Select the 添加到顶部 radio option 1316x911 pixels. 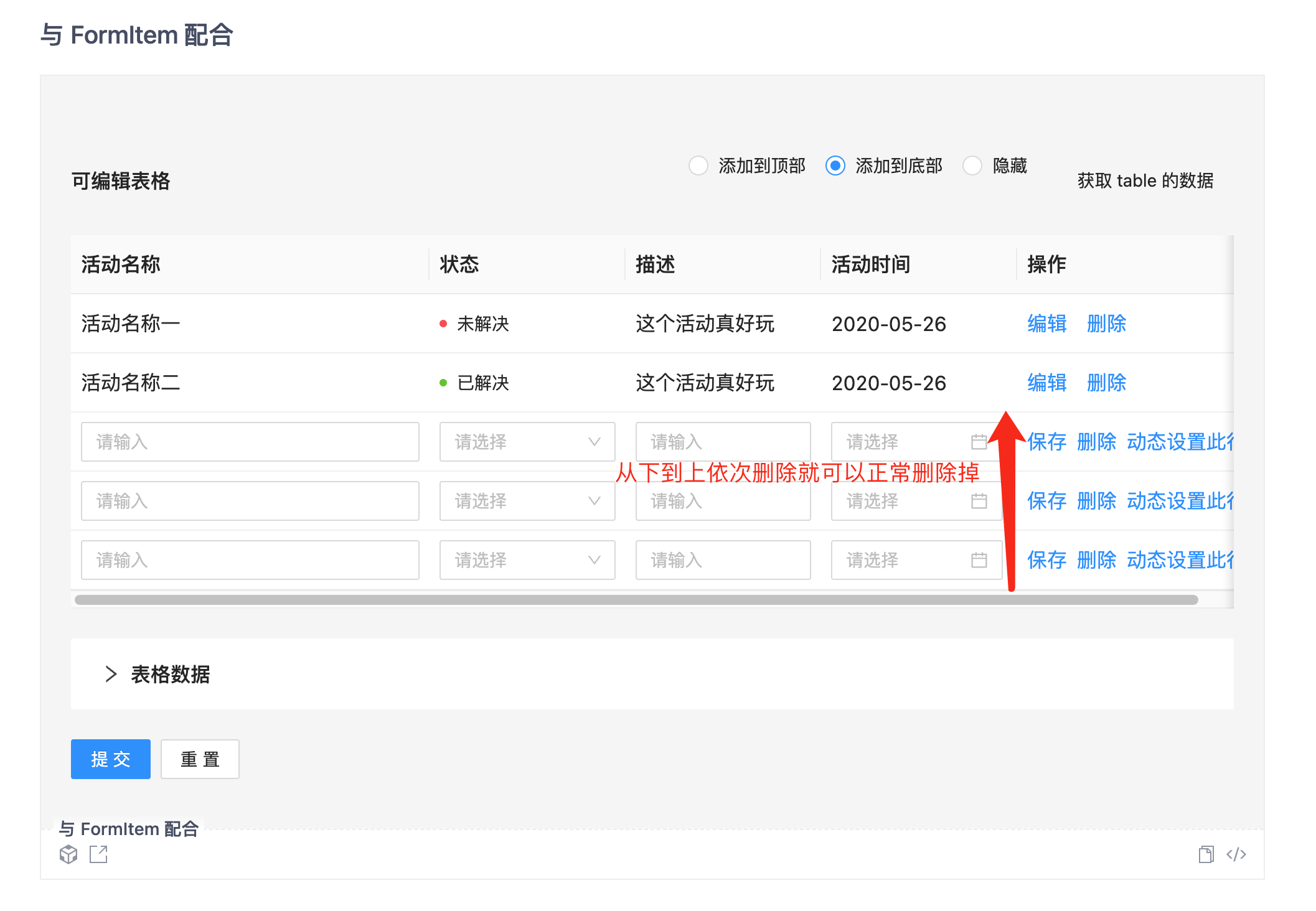[698, 166]
